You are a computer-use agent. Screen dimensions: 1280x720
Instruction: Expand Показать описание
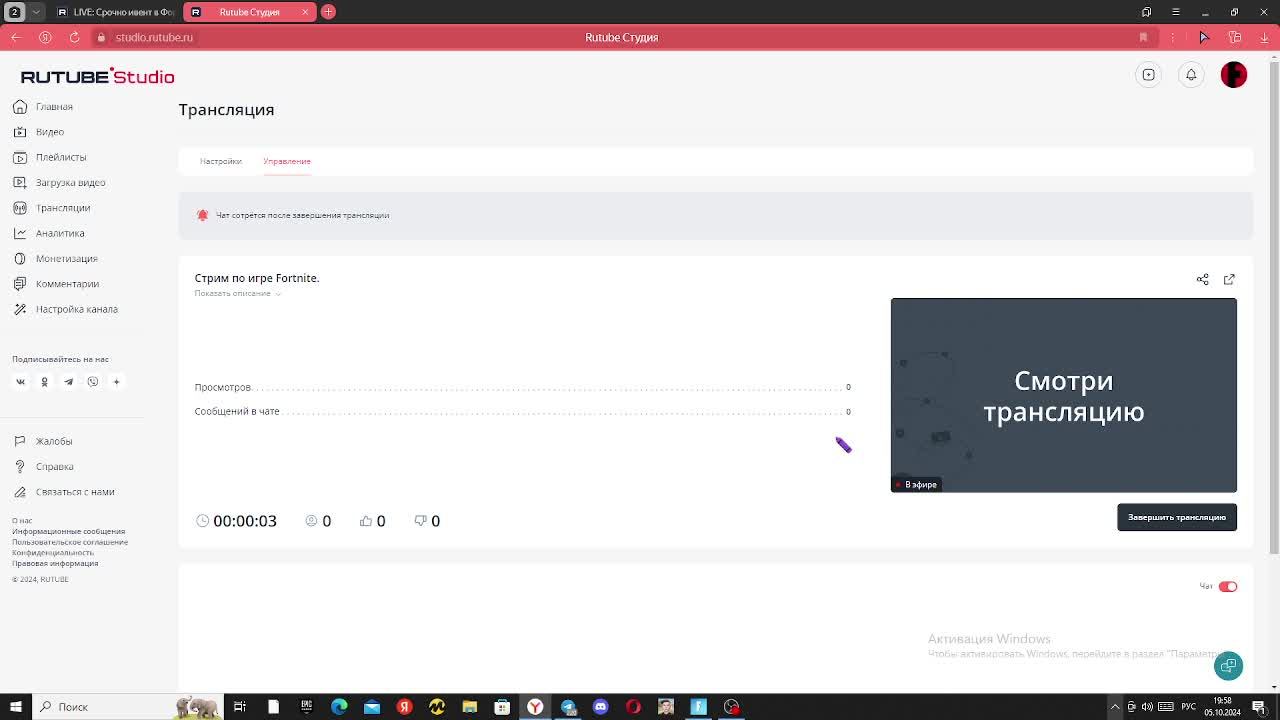point(237,293)
